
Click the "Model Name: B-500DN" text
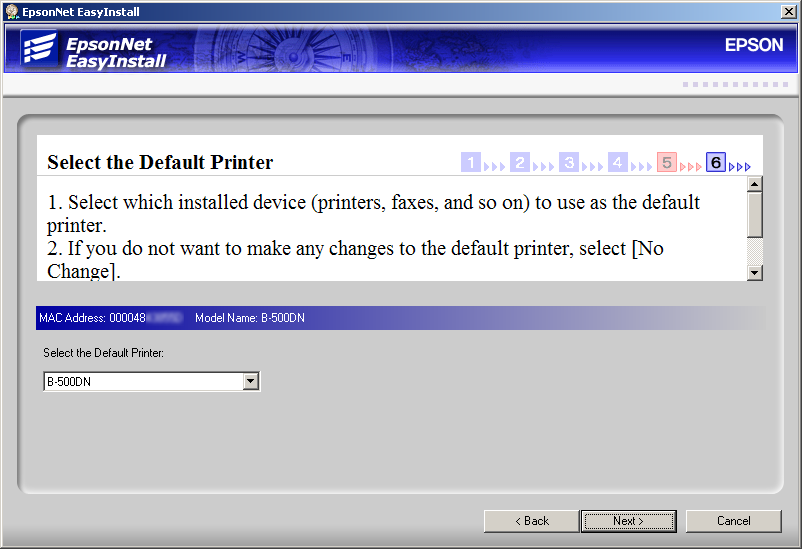coord(250,318)
